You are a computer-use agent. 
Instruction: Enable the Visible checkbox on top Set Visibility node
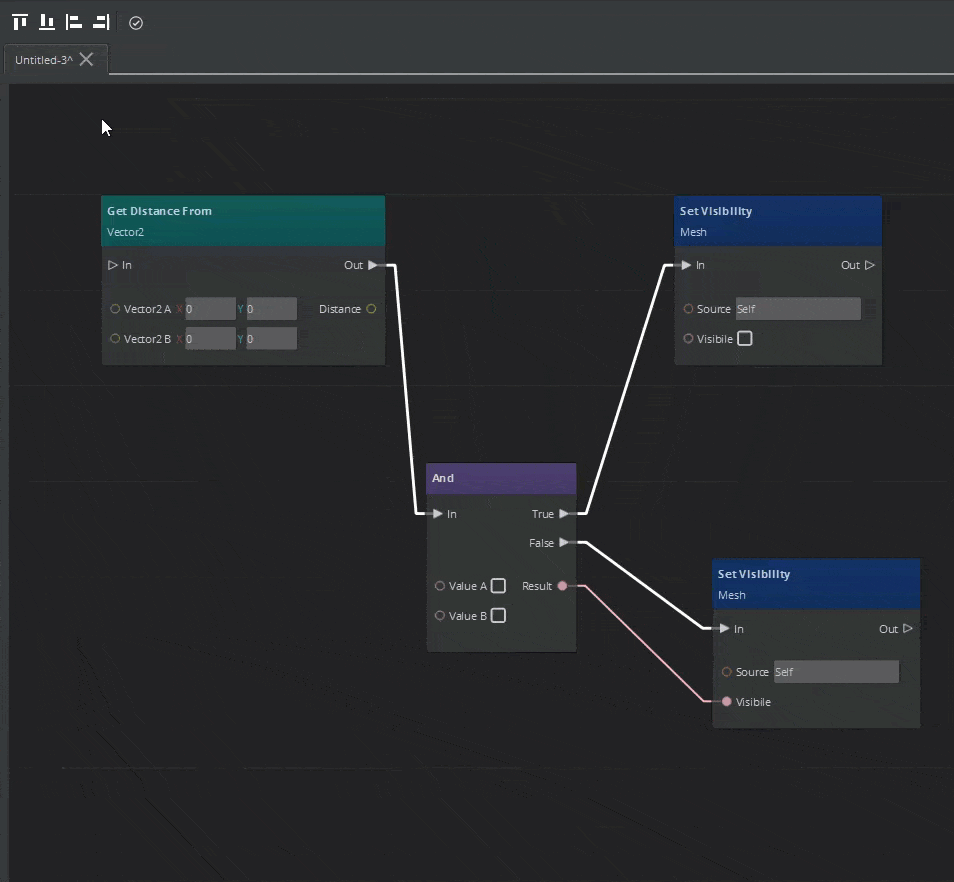(x=744, y=338)
